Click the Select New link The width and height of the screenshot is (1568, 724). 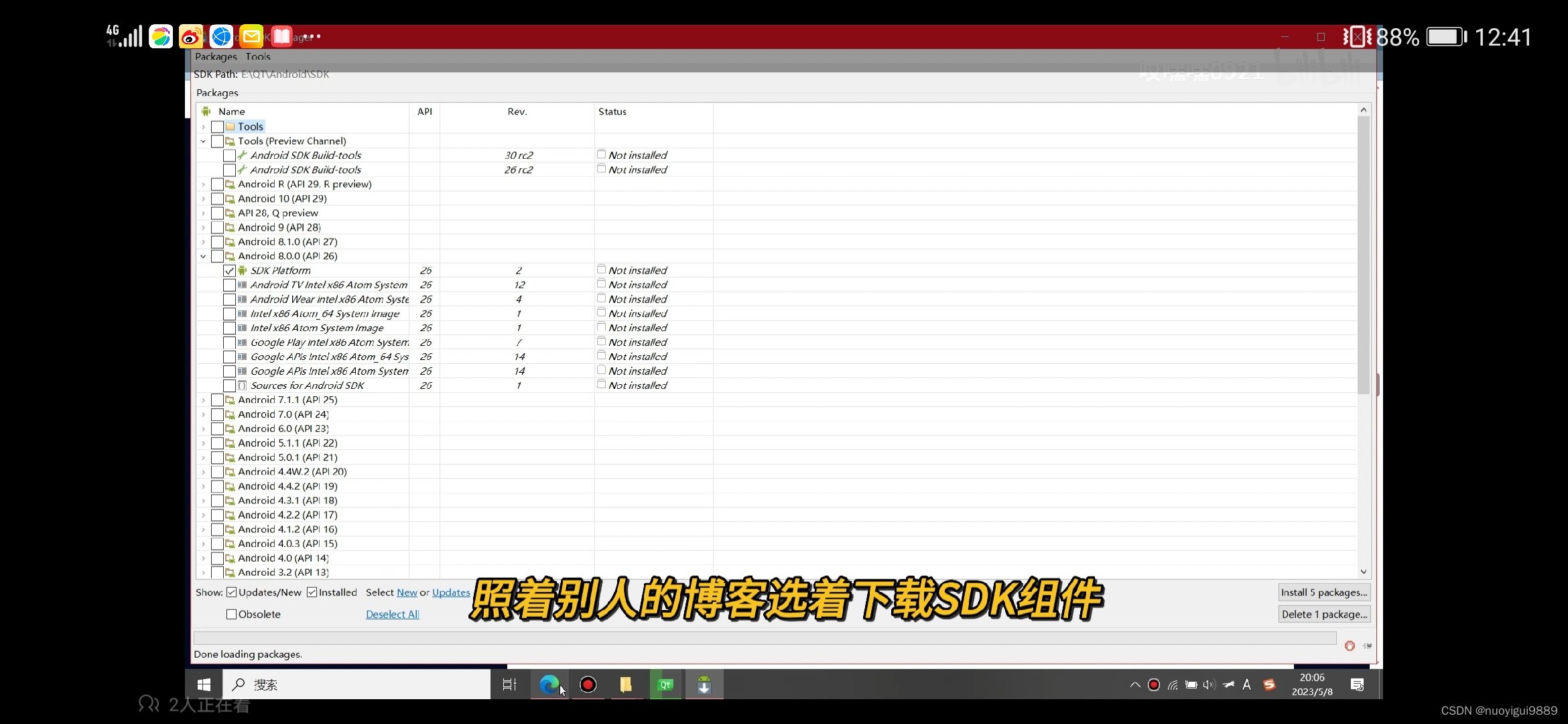407,593
